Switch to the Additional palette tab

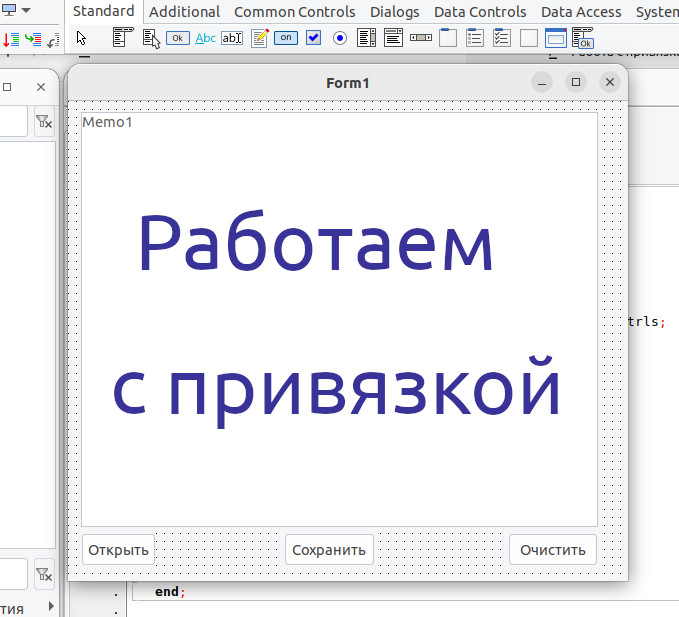(x=184, y=12)
